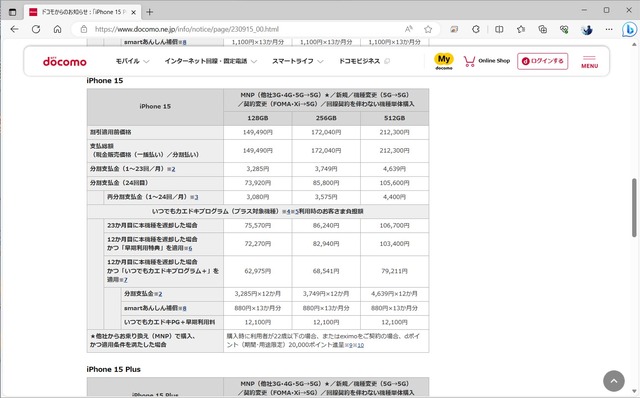Select the 105,600円 cell
The height and width of the screenshot is (398, 640).
[395, 183]
